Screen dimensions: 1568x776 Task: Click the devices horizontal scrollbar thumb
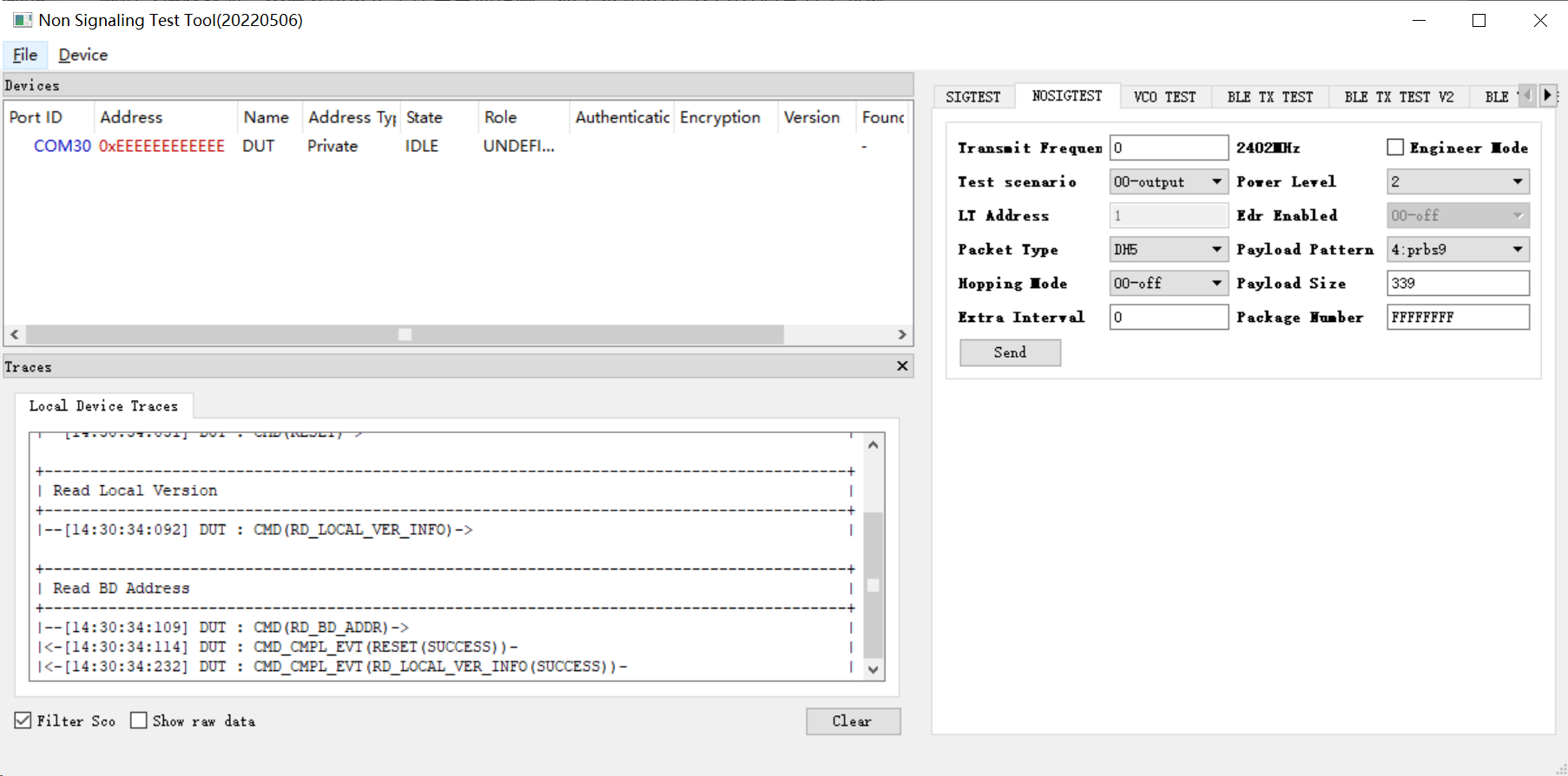(x=405, y=334)
